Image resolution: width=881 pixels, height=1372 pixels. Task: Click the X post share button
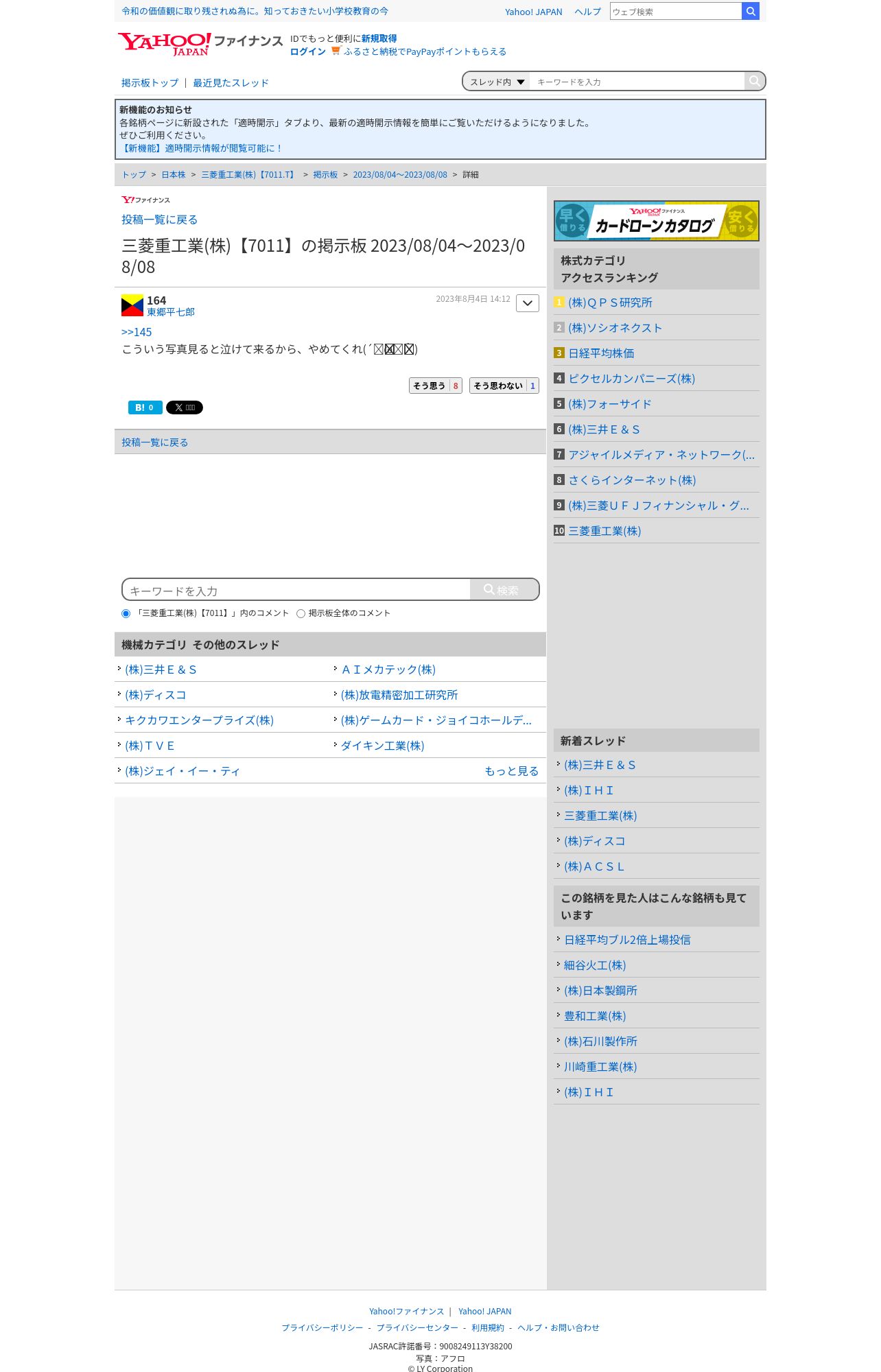(185, 407)
